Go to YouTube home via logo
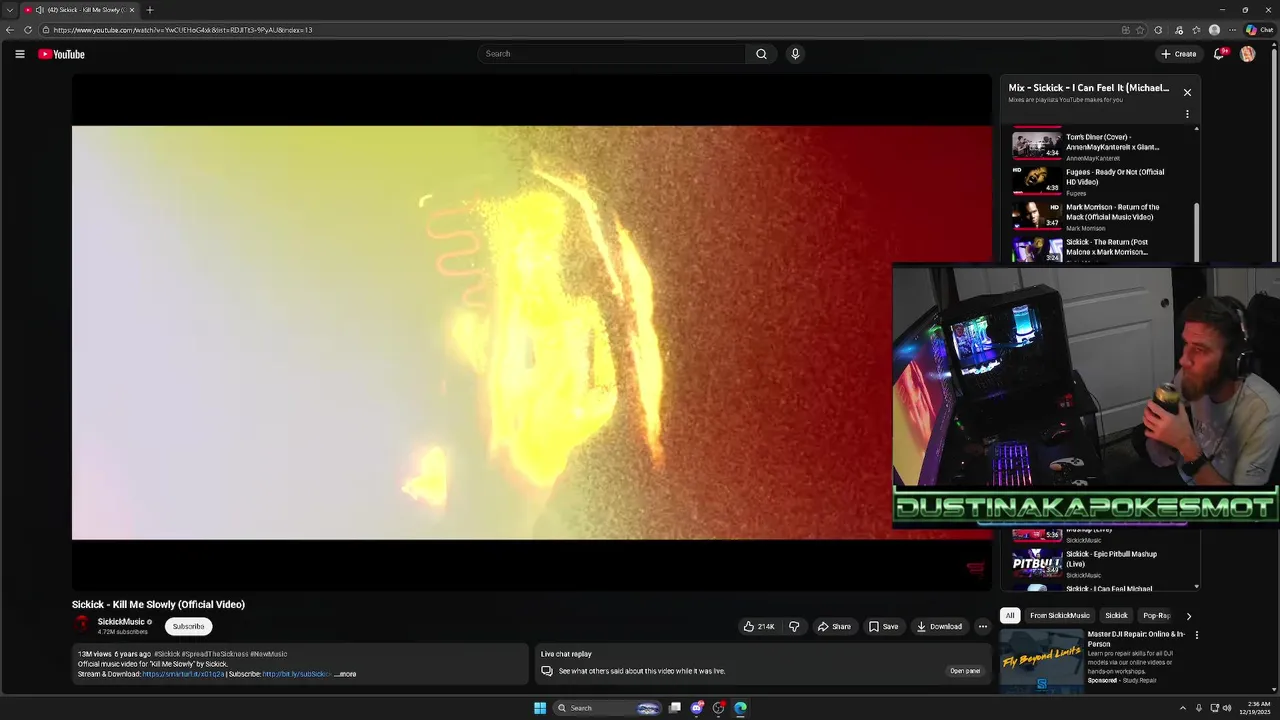The width and height of the screenshot is (1280, 720). (62, 54)
